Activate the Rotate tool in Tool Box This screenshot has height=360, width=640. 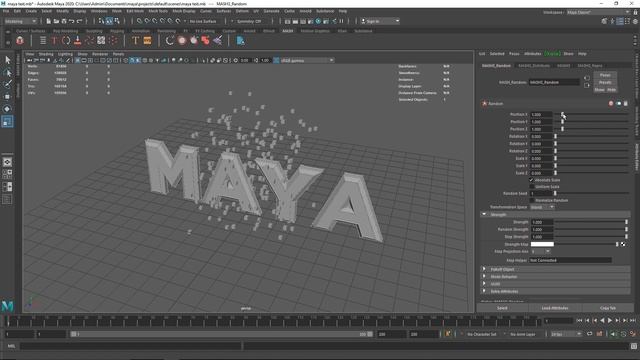tap(7, 109)
